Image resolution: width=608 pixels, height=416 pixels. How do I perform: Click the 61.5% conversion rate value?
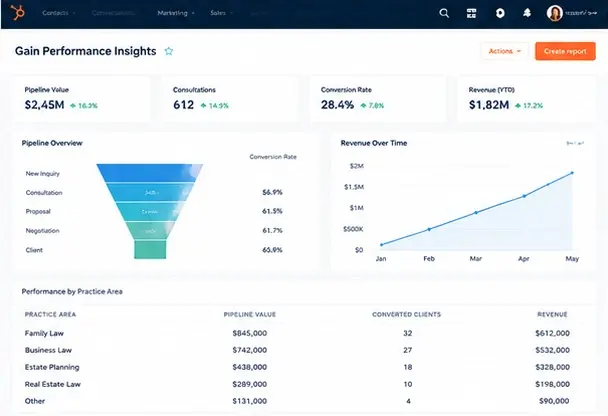point(272,211)
